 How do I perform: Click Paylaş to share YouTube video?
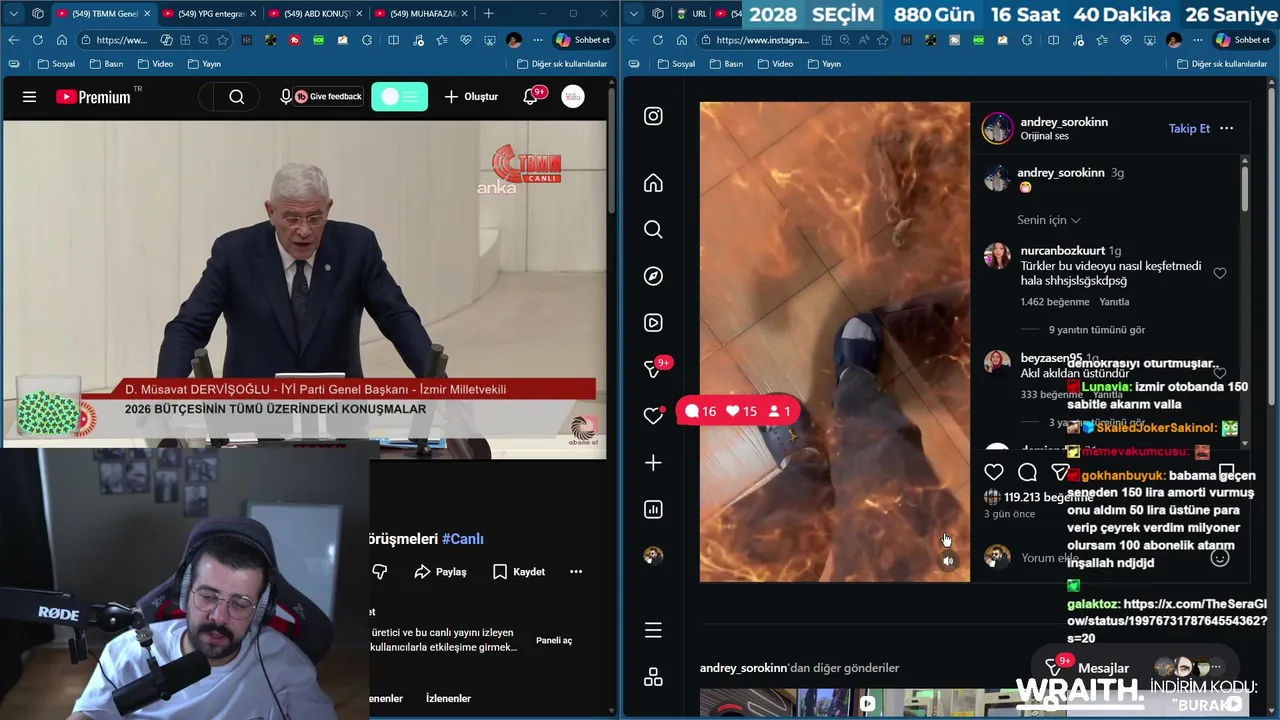tap(440, 572)
